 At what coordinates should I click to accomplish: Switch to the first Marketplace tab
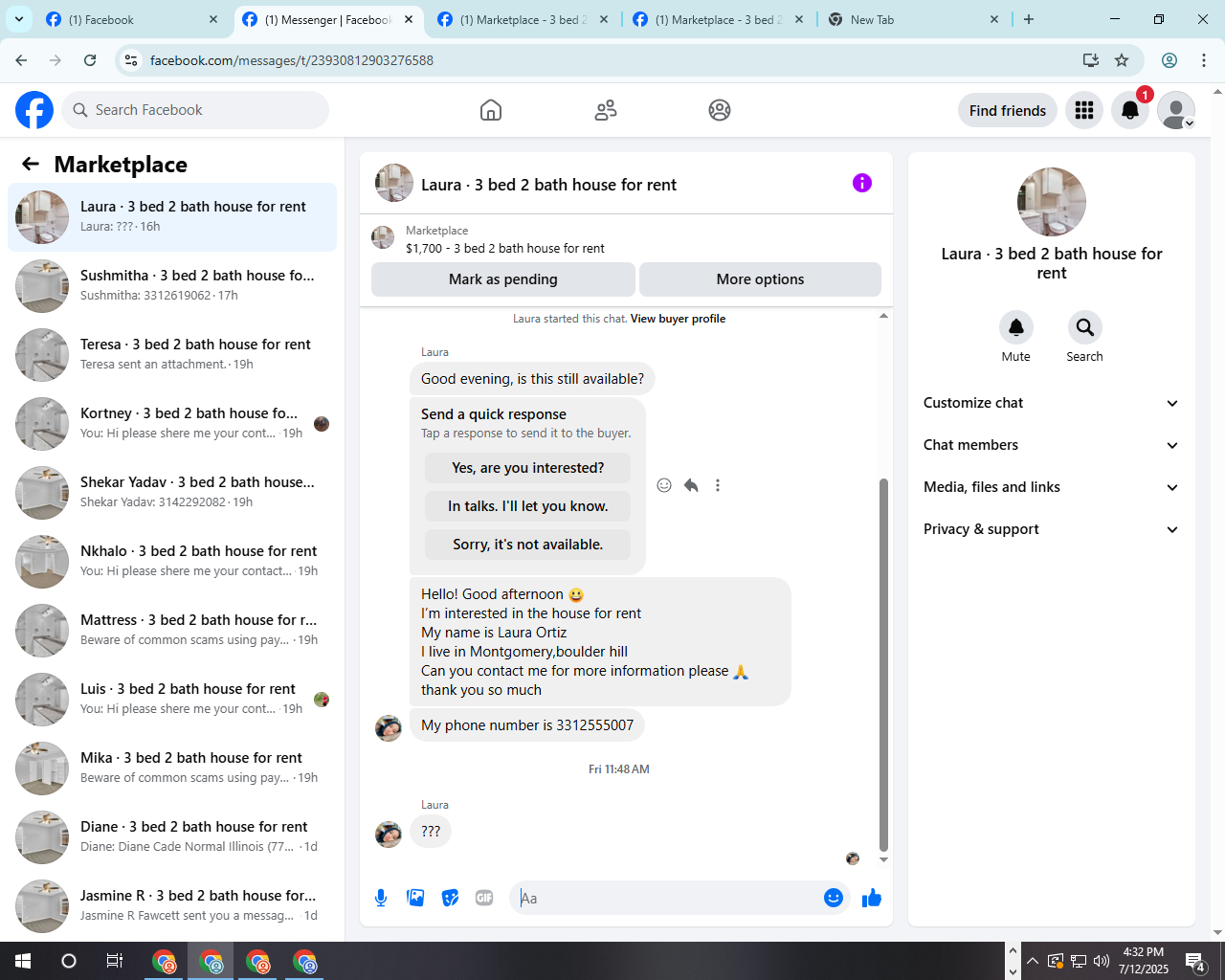pos(523,19)
